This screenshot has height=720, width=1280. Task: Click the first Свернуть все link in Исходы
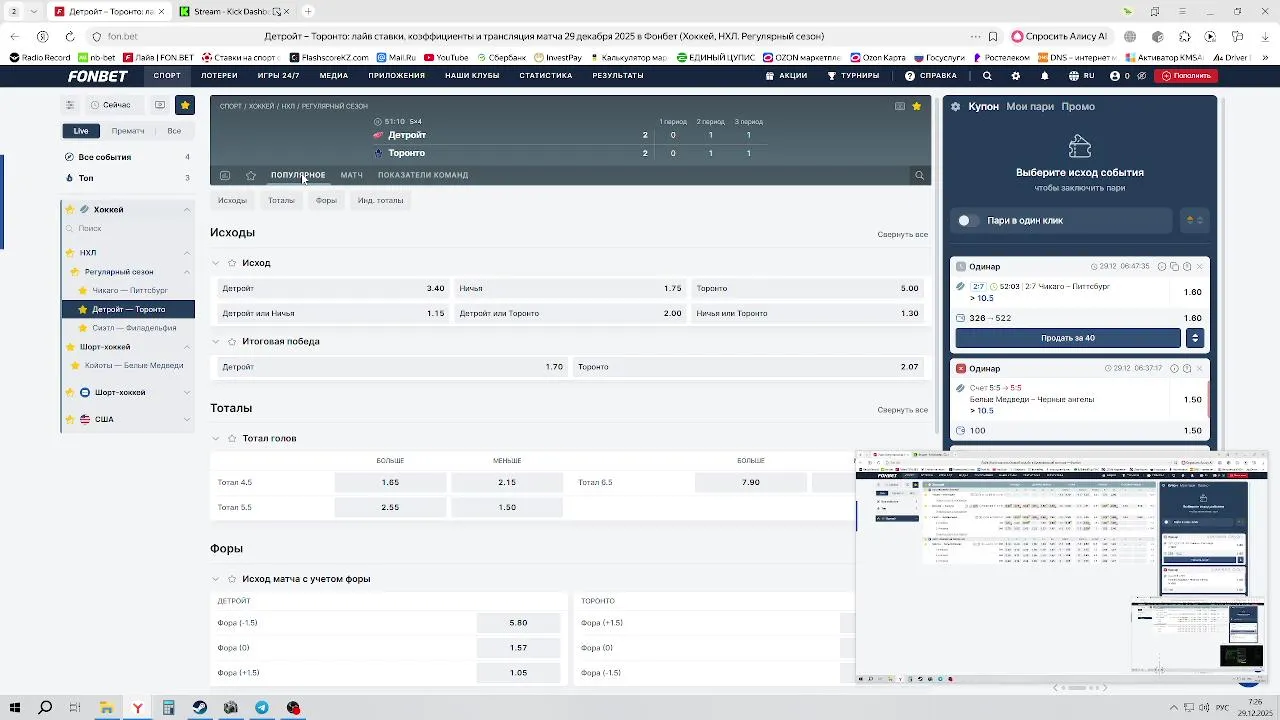902,235
